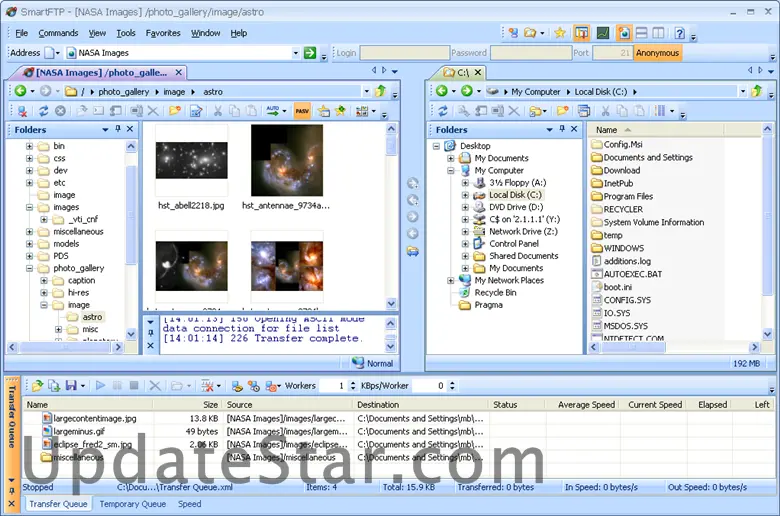Open the Address combo box dropdown
The height and width of the screenshot is (516, 780).
pos(295,53)
